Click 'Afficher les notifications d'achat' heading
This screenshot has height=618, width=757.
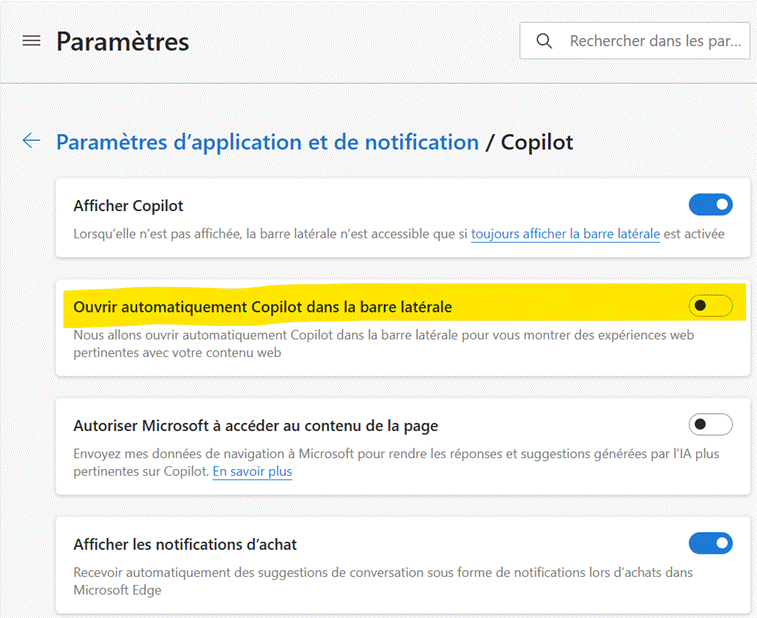(x=185, y=545)
